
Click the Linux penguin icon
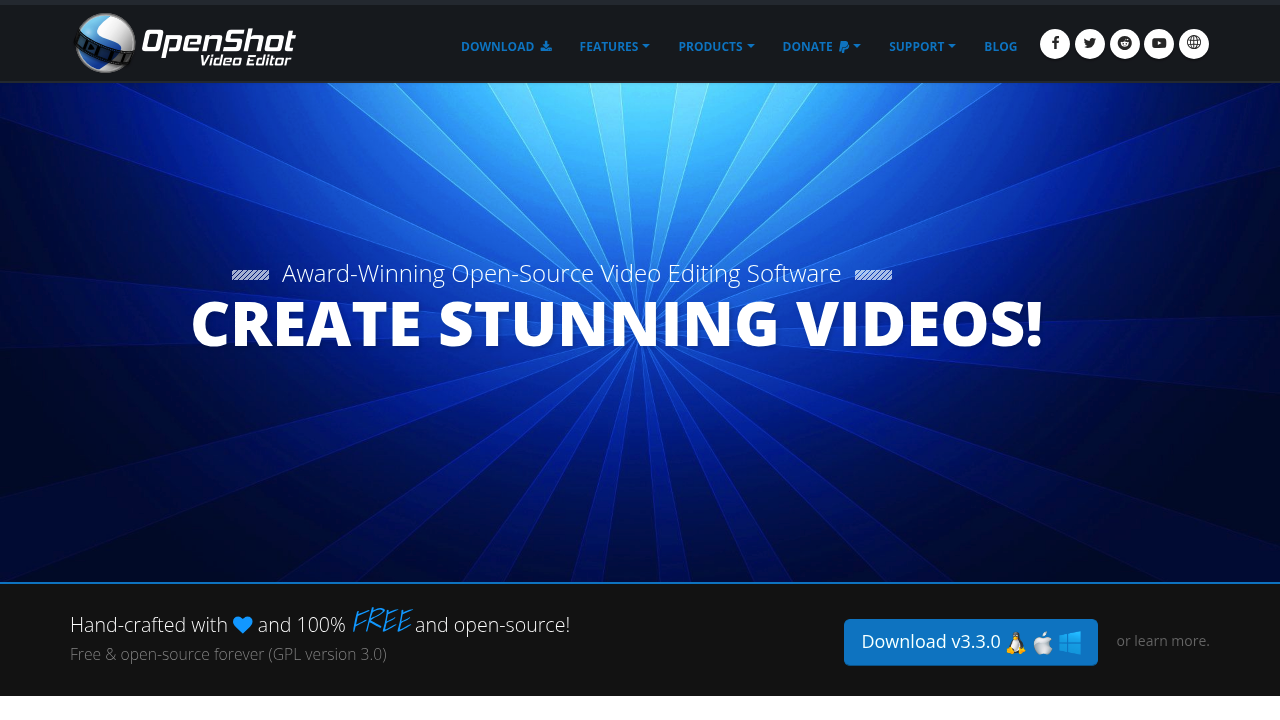1016,643
